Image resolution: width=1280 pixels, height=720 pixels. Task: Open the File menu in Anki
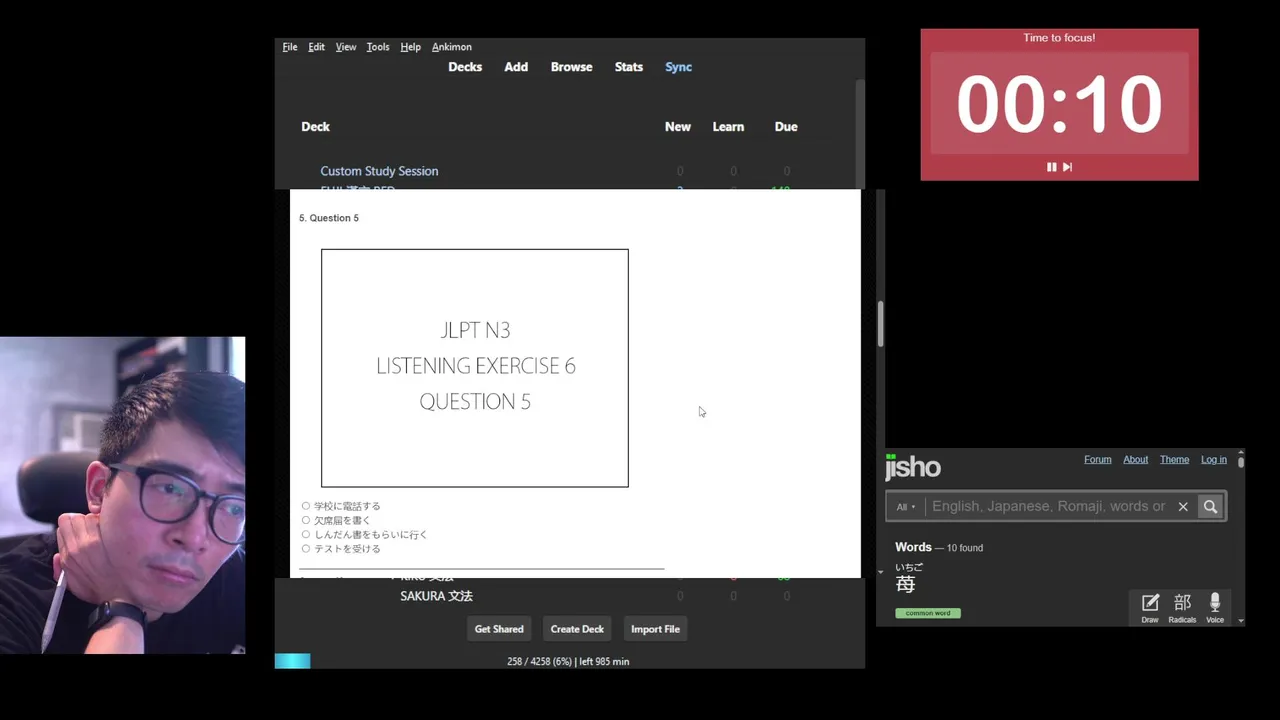(290, 47)
